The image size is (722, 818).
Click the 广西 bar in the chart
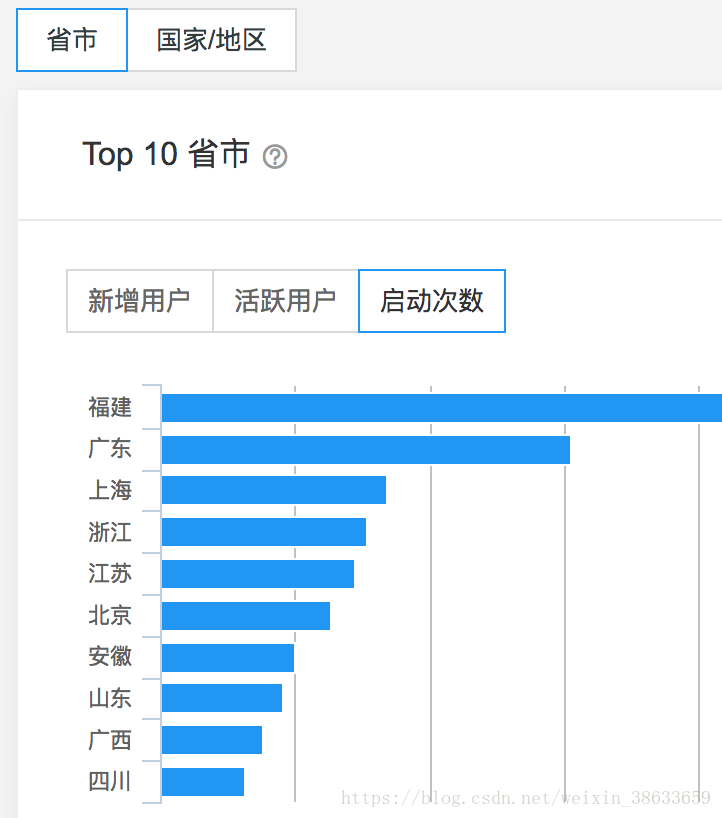tap(210, 739)
